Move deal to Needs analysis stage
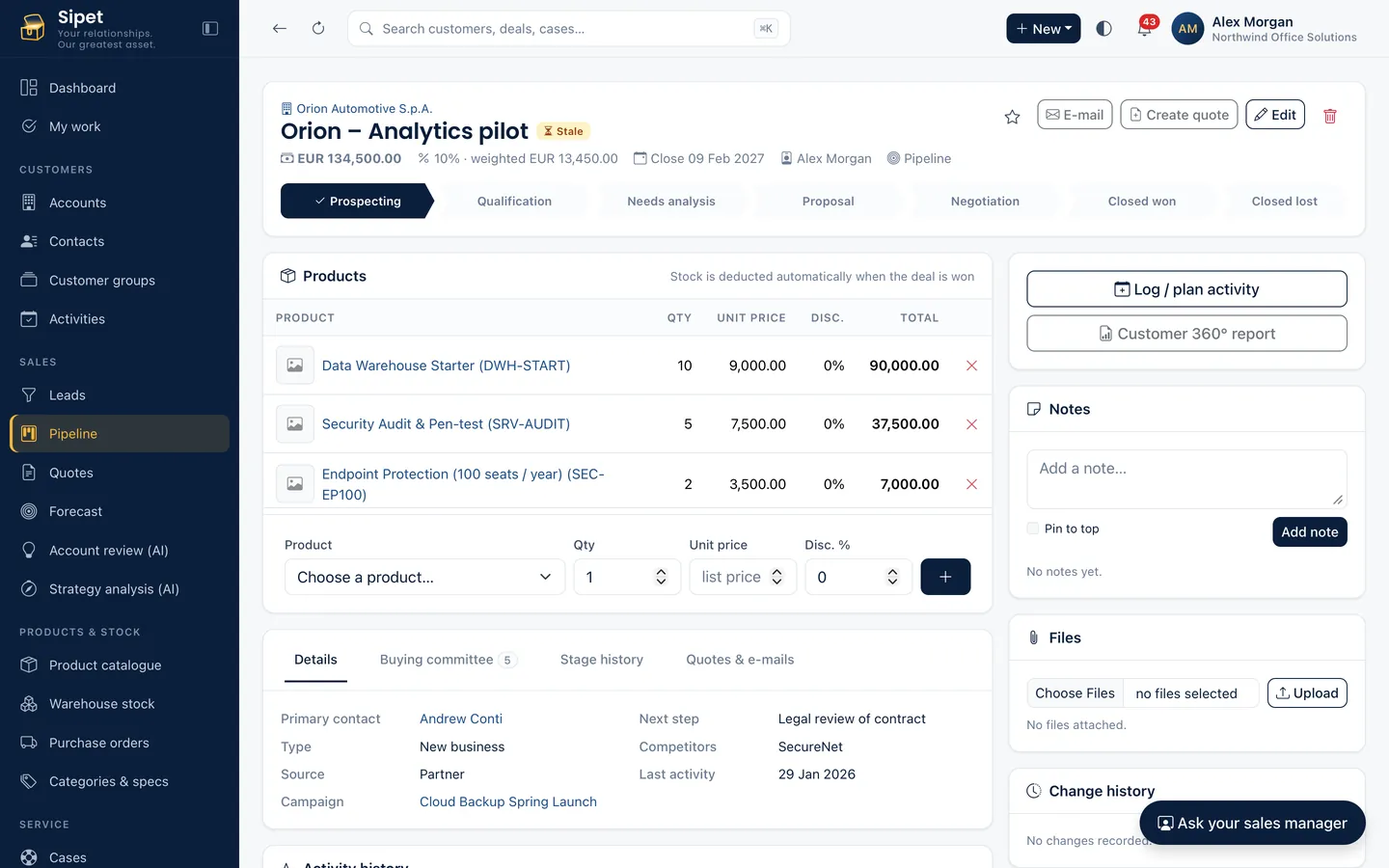 coord(671,201)
